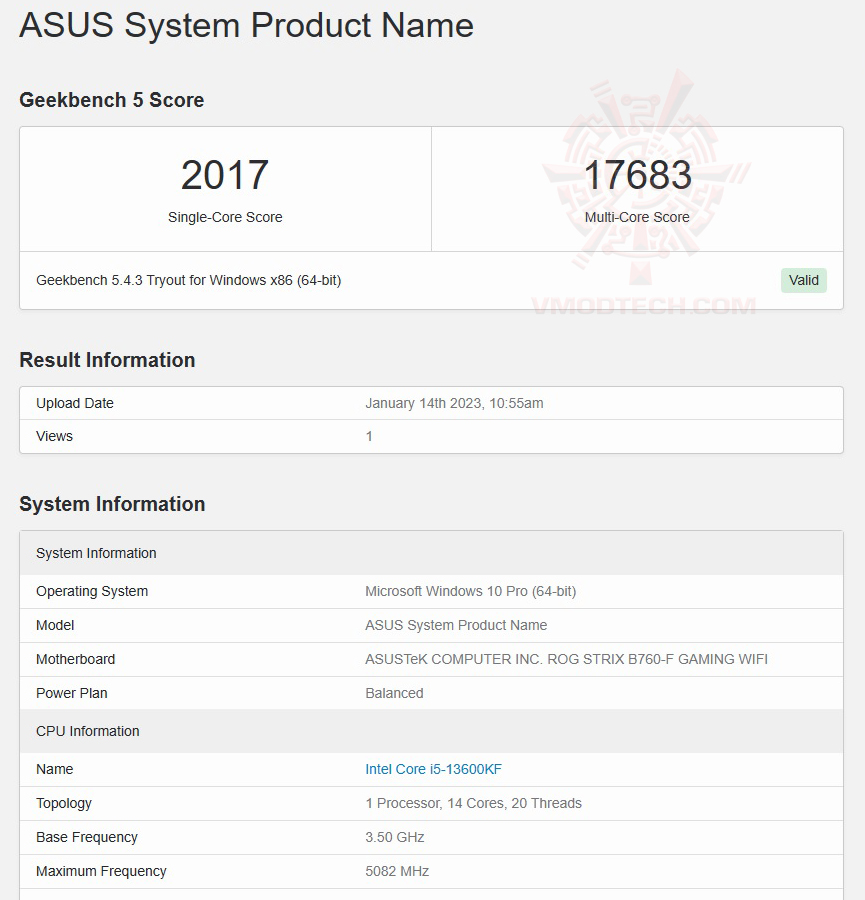
Task: Expand the CPU Information section
Action: click(x=87, y=731)
